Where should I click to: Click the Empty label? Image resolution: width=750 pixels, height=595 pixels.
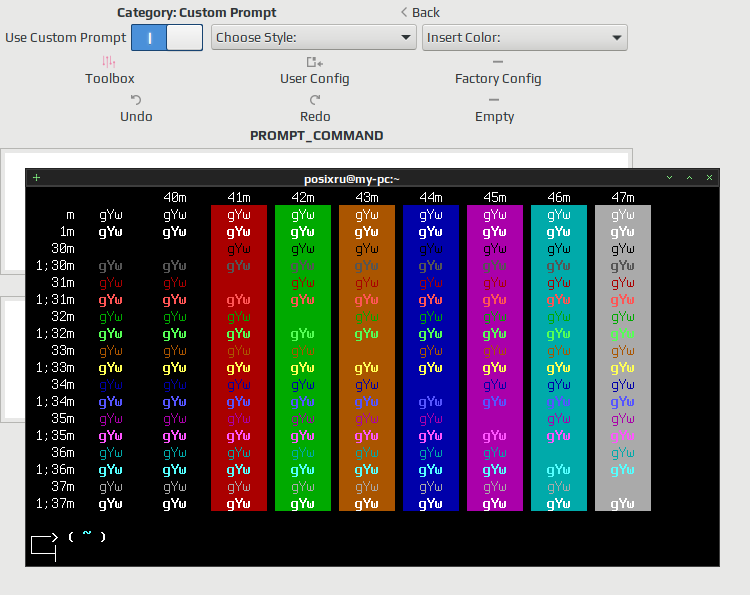point(495,117)
